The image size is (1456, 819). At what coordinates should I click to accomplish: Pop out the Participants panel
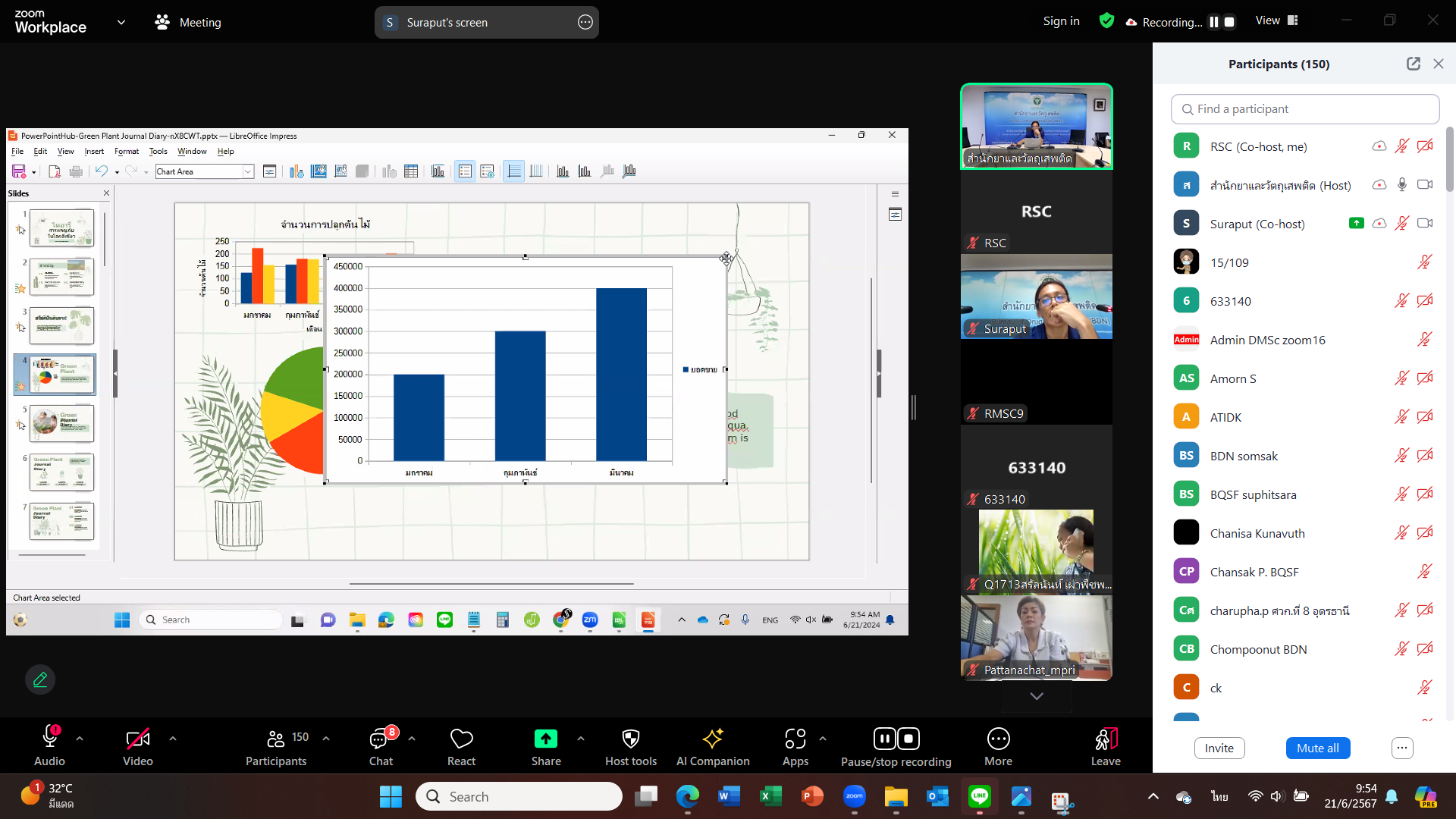(x=1413, y=64)
